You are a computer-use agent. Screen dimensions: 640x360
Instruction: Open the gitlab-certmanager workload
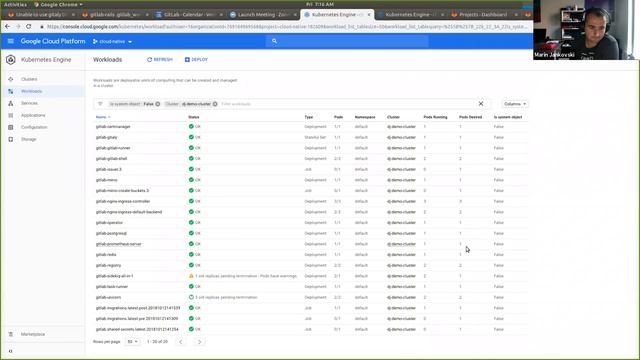[113, 127]
